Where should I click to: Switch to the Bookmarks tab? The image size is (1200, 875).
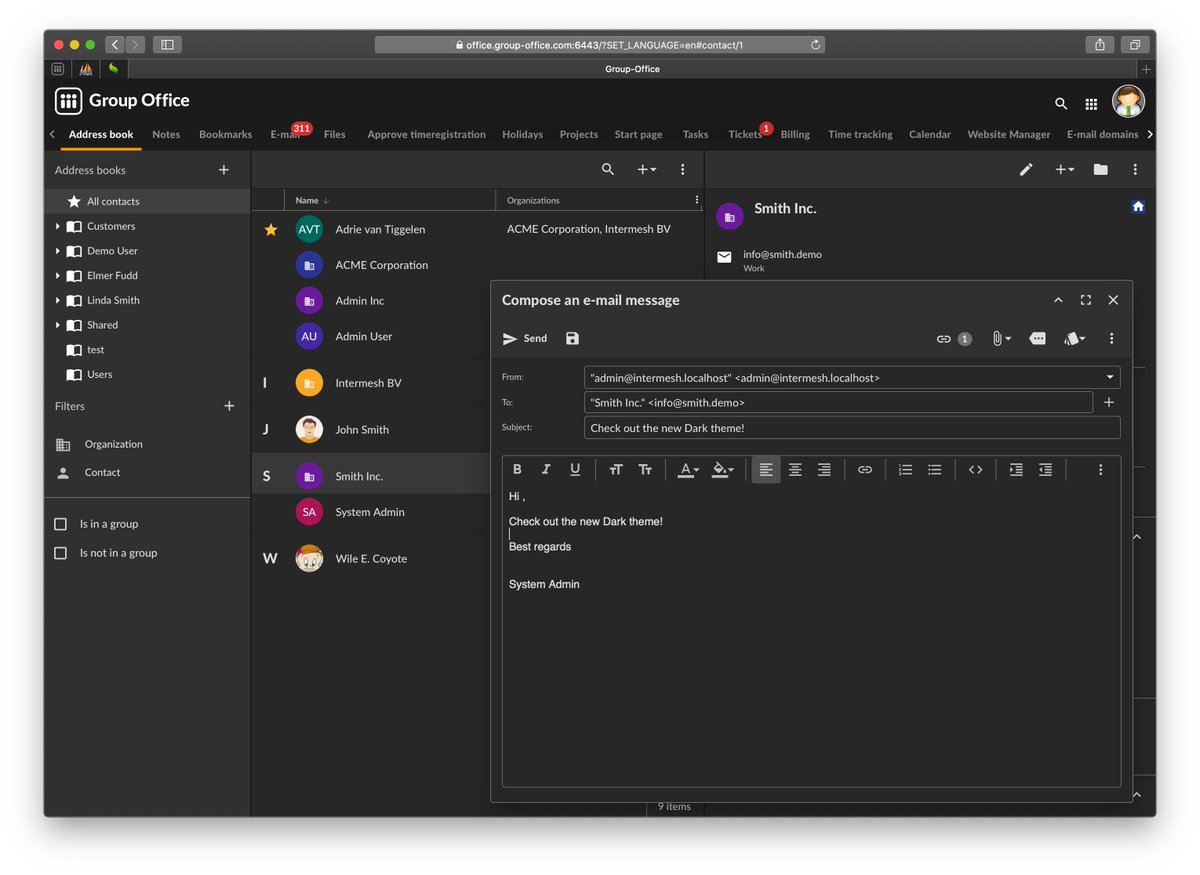point(225,134)
